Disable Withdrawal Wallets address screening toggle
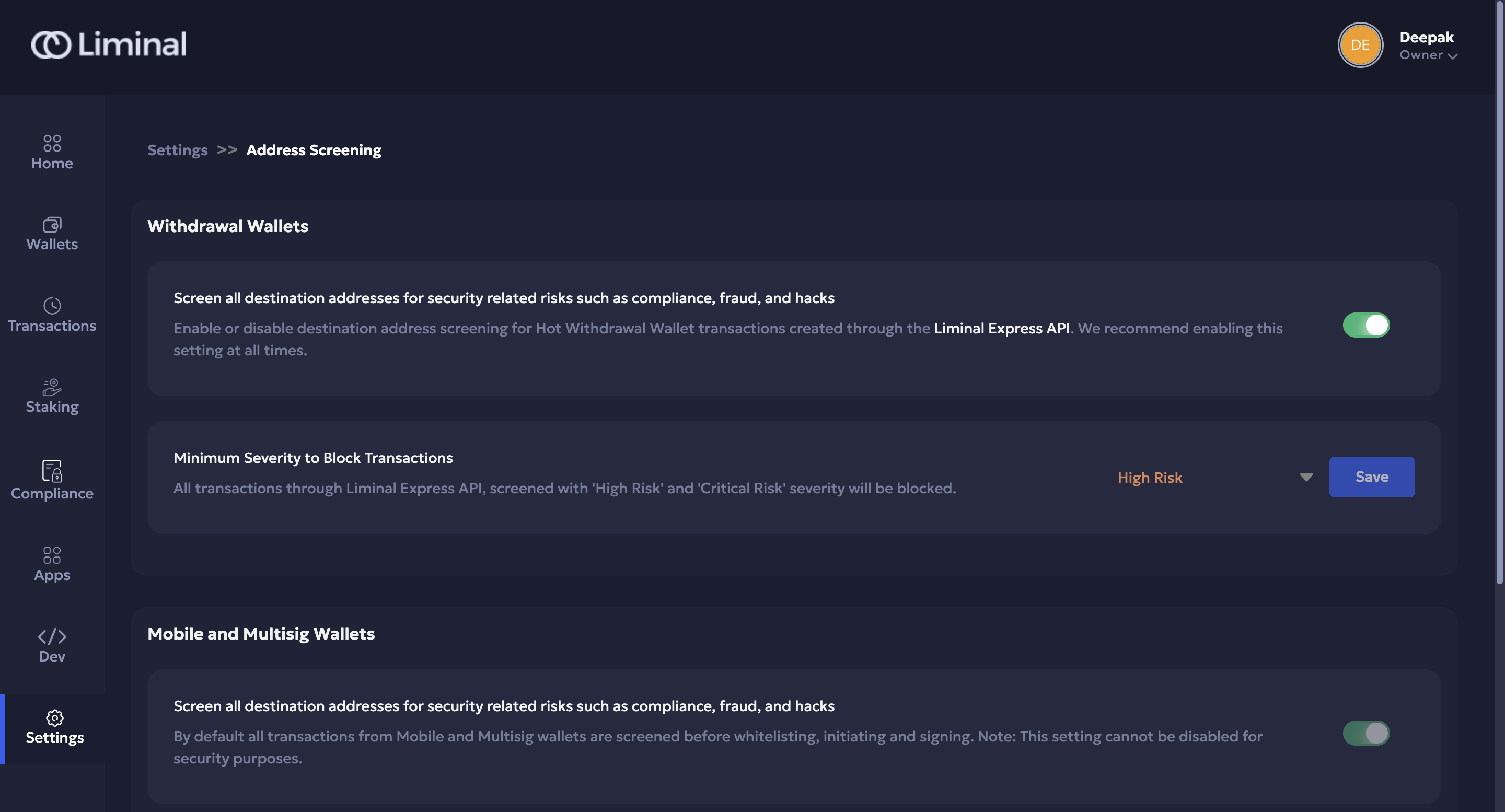This screenshot has height=812, width=1505. point(1366,325)
